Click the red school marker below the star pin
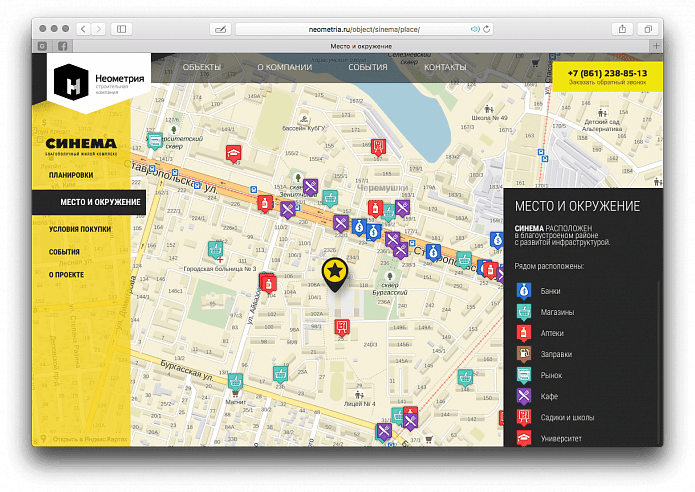Image resolution: width=695 pixels, height=492 pixels. 341,328
